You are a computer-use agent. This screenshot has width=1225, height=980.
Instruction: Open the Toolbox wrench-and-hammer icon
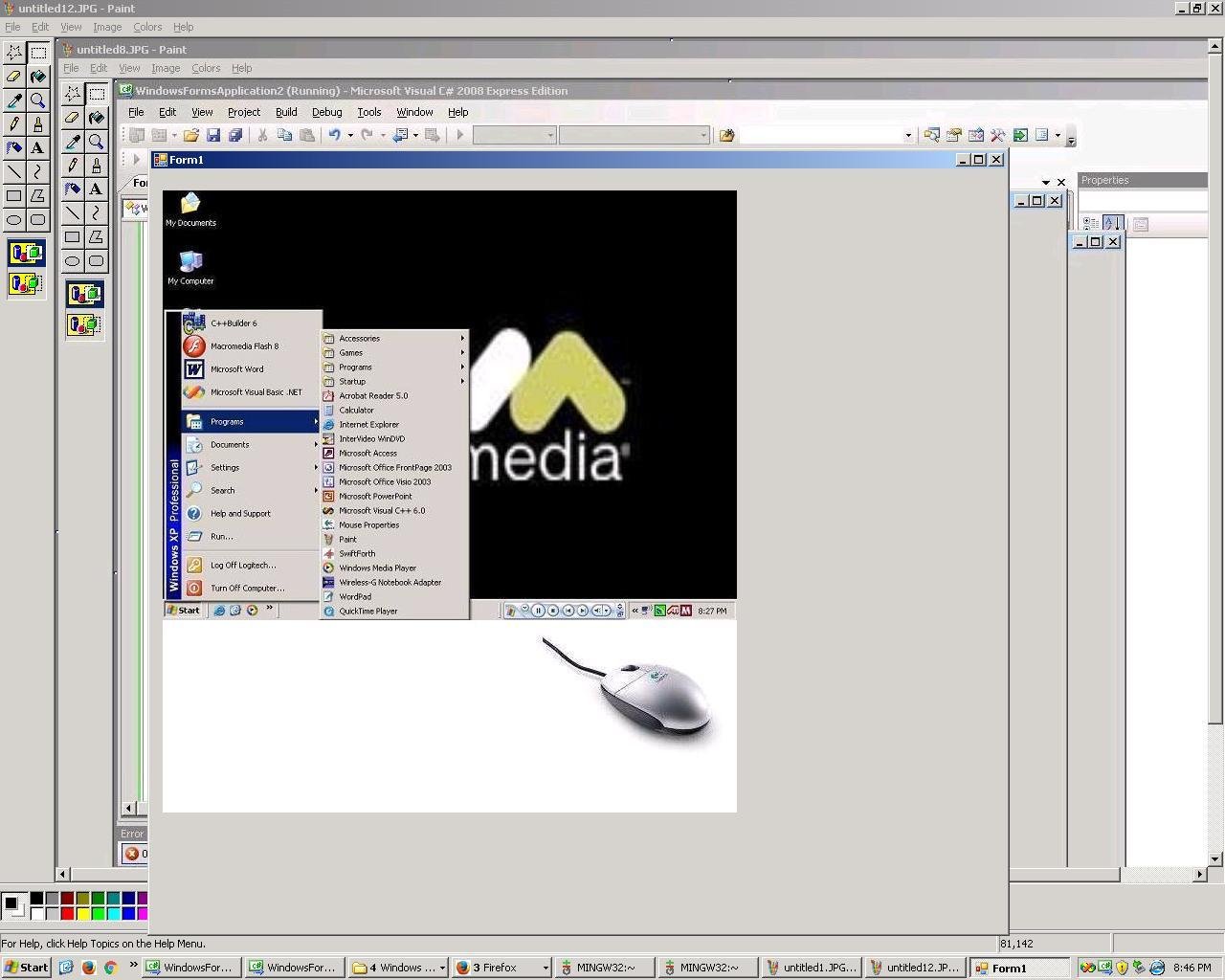[998, 135]
